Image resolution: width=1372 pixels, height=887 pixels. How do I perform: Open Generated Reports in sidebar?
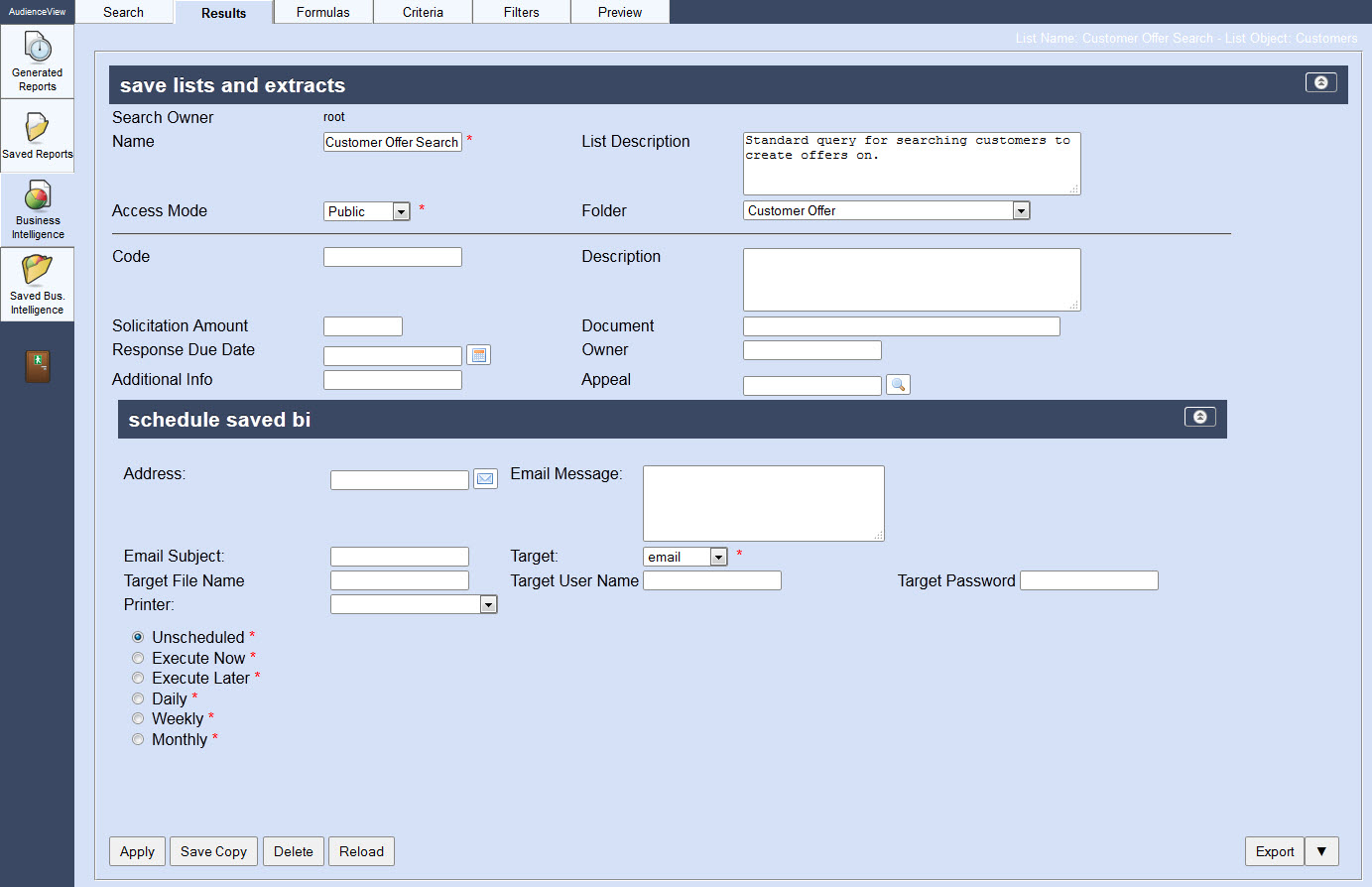[x=38, y=62]
